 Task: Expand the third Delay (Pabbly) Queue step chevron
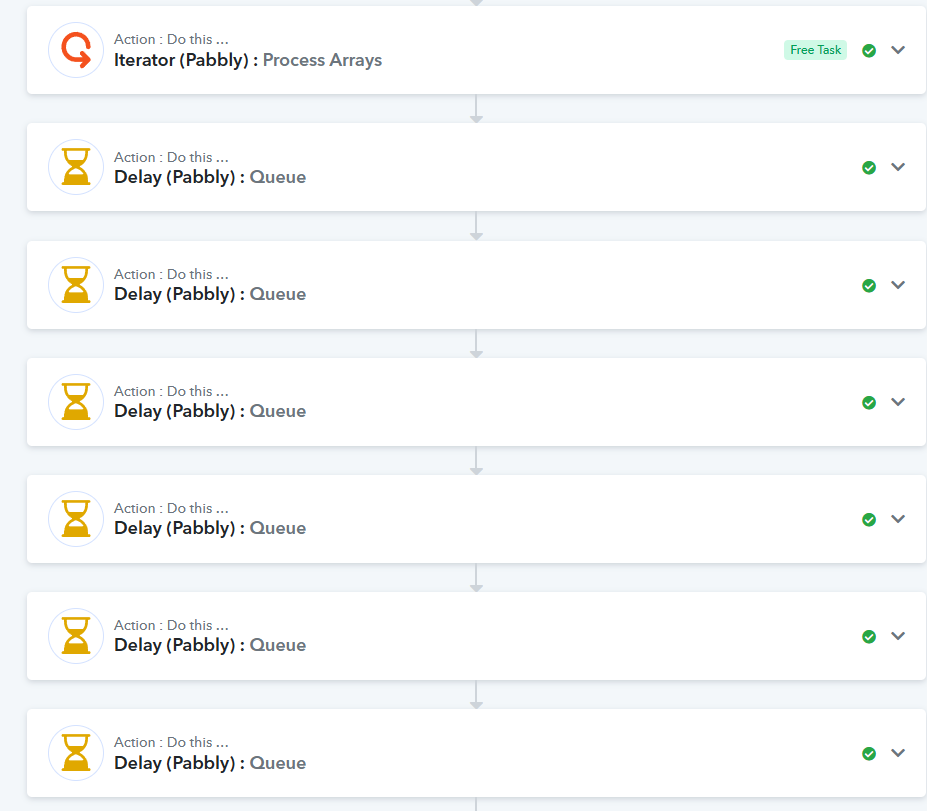click(898, 402)
